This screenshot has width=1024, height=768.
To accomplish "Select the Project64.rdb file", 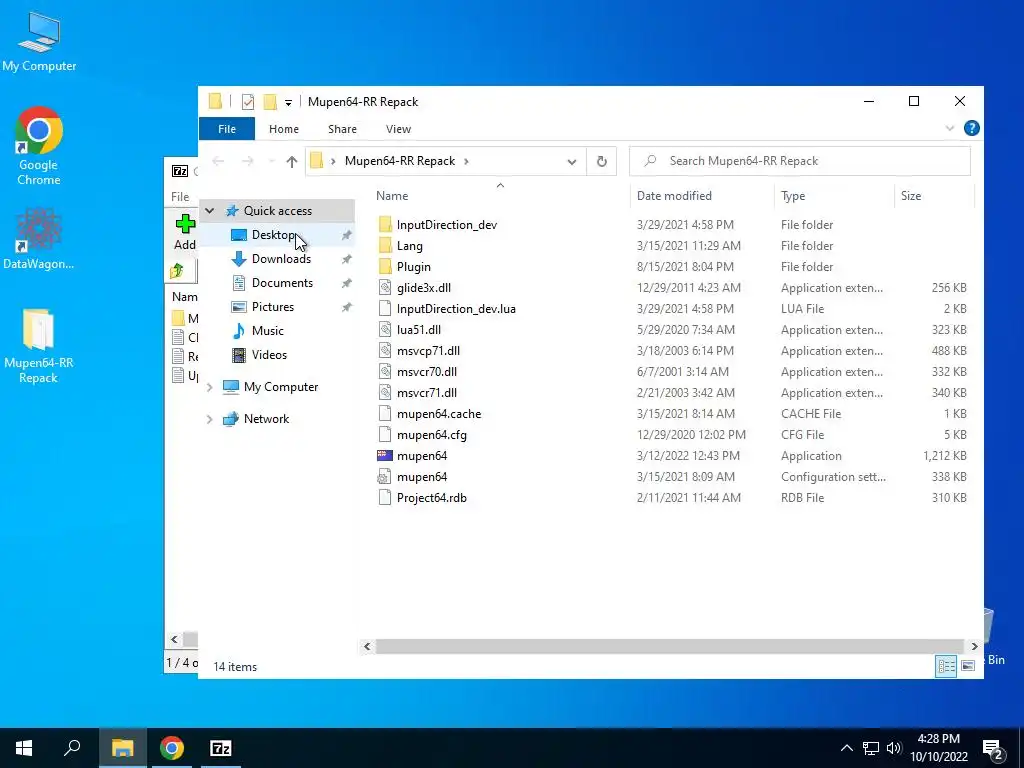I will 432,498.
